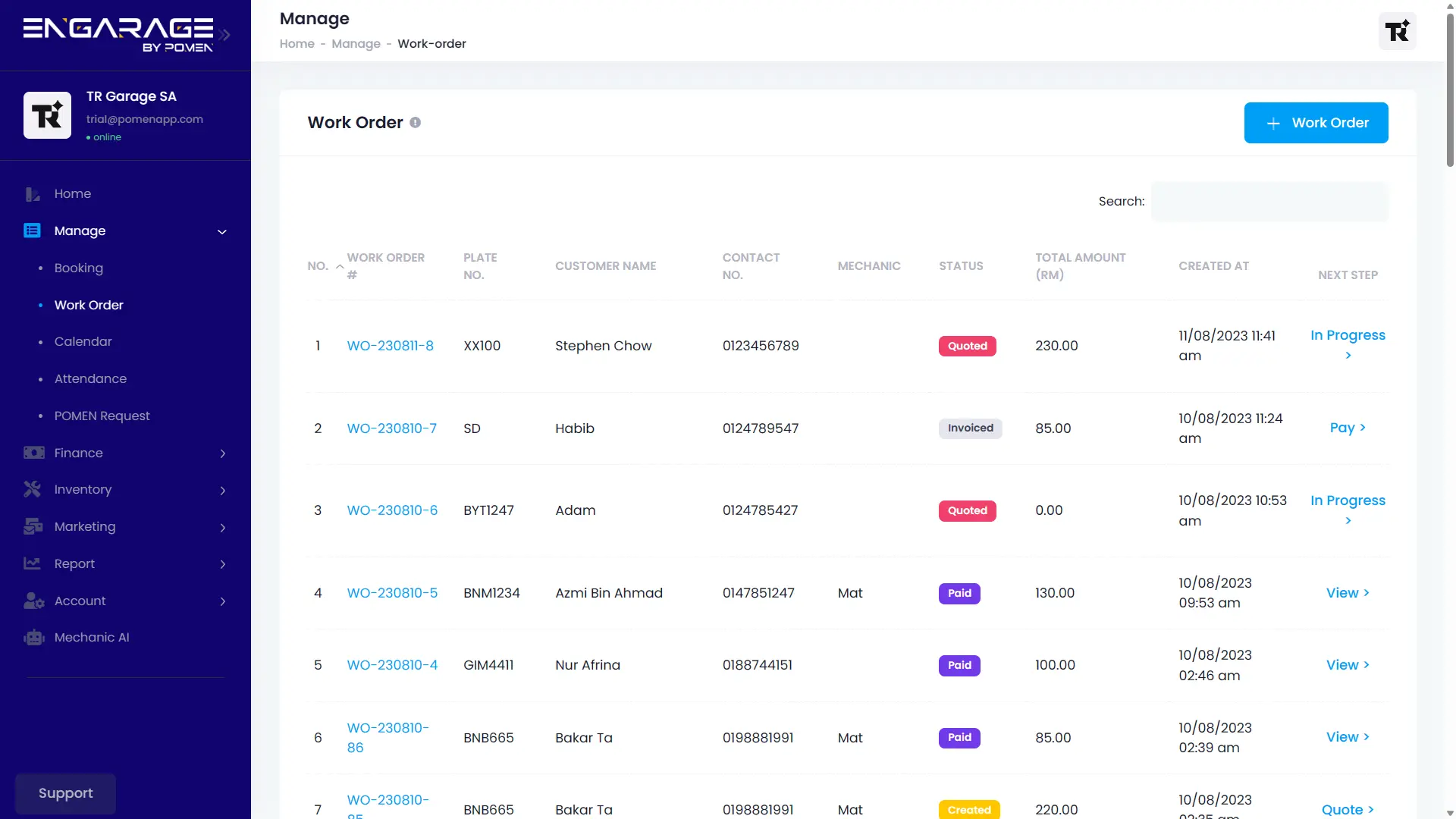This screenshot has height=819, width=1456.
Task: Click the Report chart icon
Action: coord(32,563)
